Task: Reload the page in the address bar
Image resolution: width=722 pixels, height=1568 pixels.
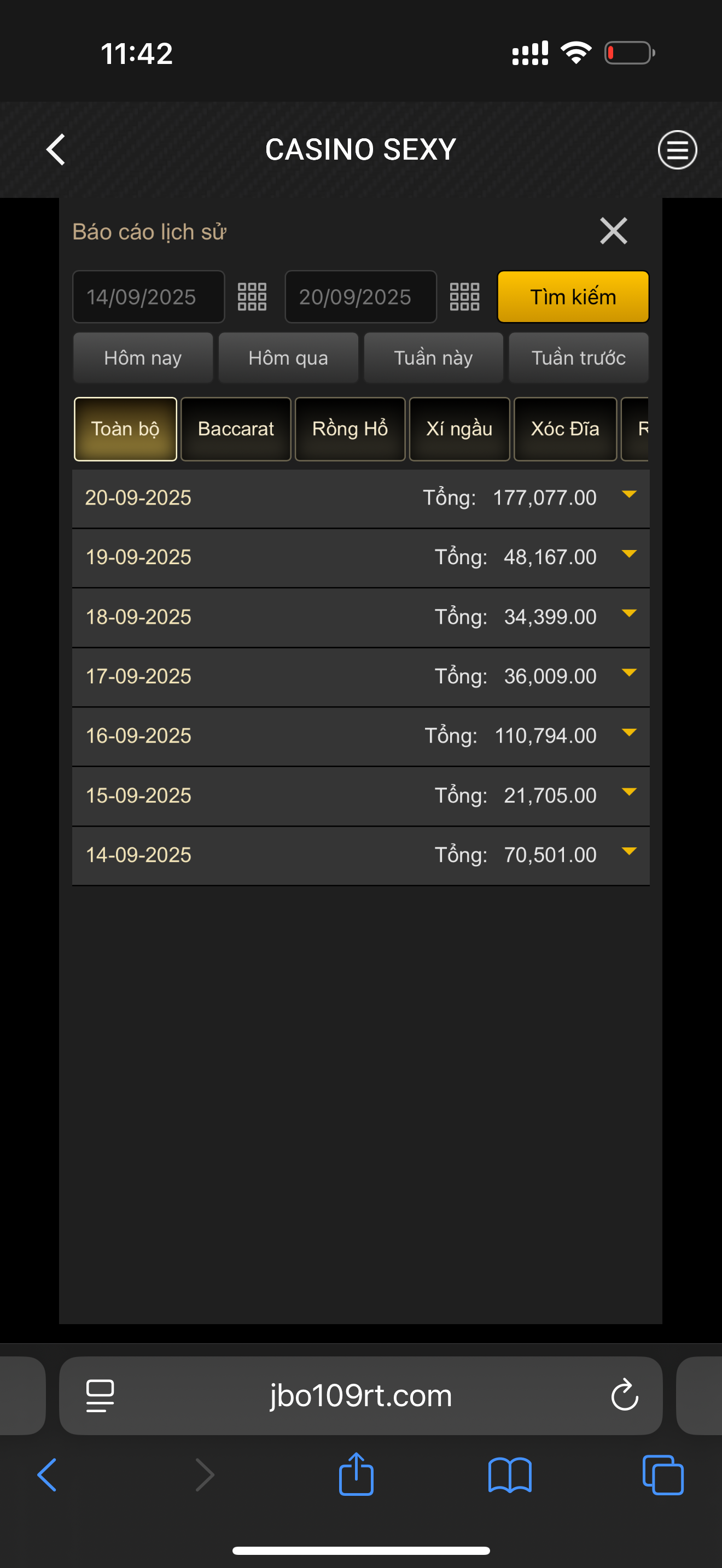Action: point(625,1395)
